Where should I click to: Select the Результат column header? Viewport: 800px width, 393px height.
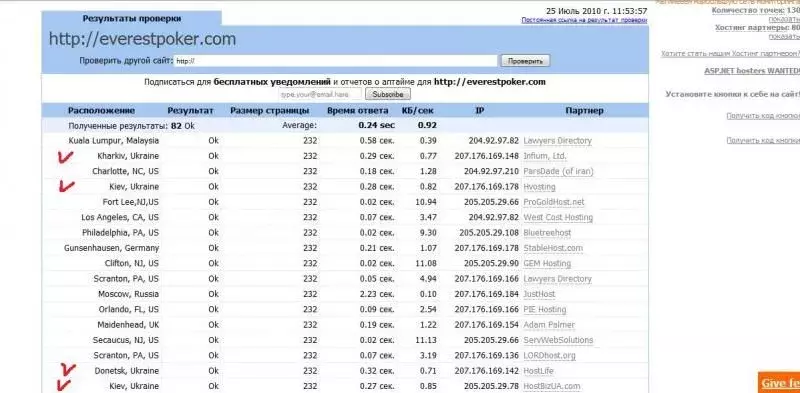point(190,111)
